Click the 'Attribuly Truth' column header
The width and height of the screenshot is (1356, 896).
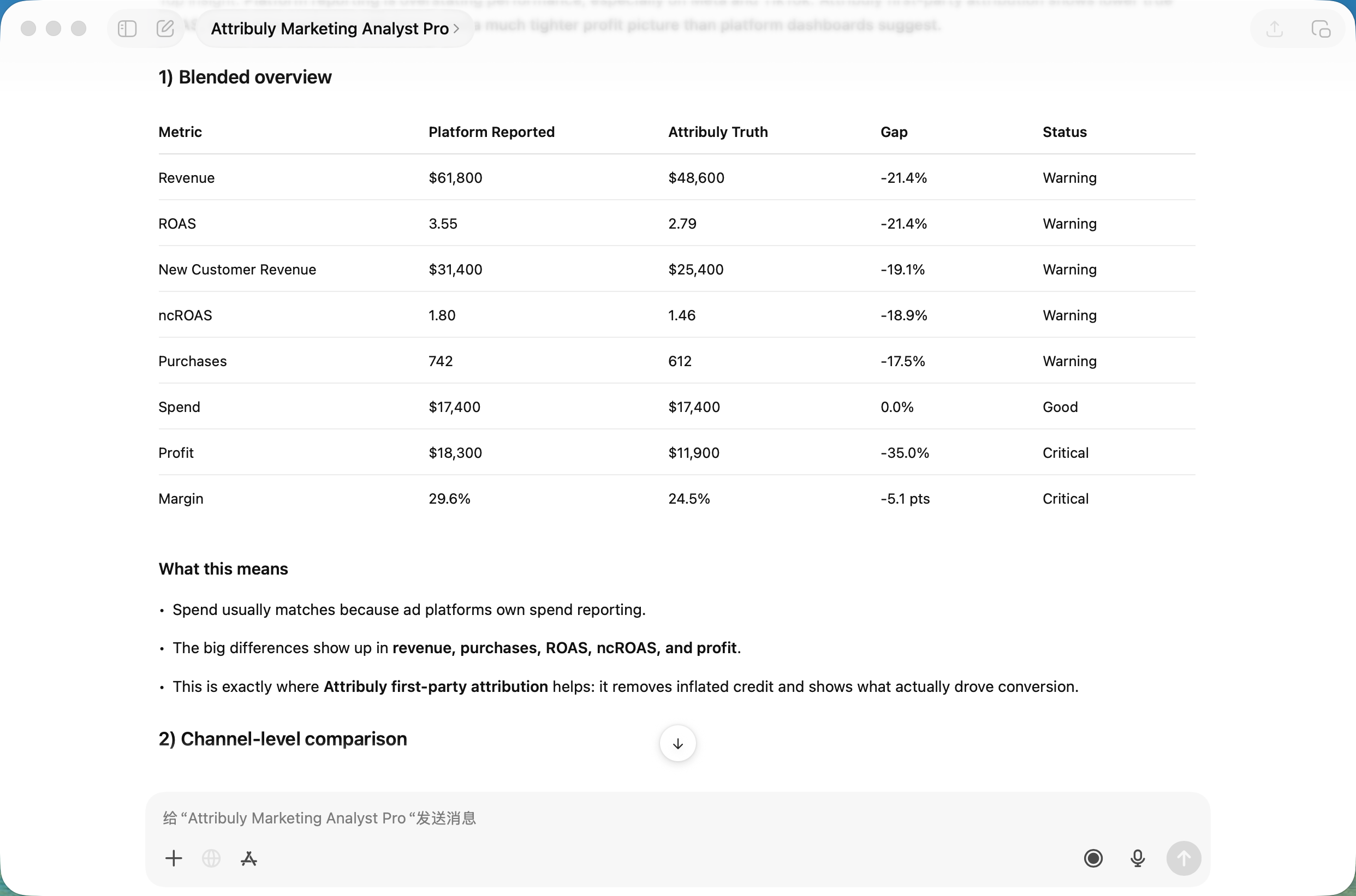[x=718, y=132]
